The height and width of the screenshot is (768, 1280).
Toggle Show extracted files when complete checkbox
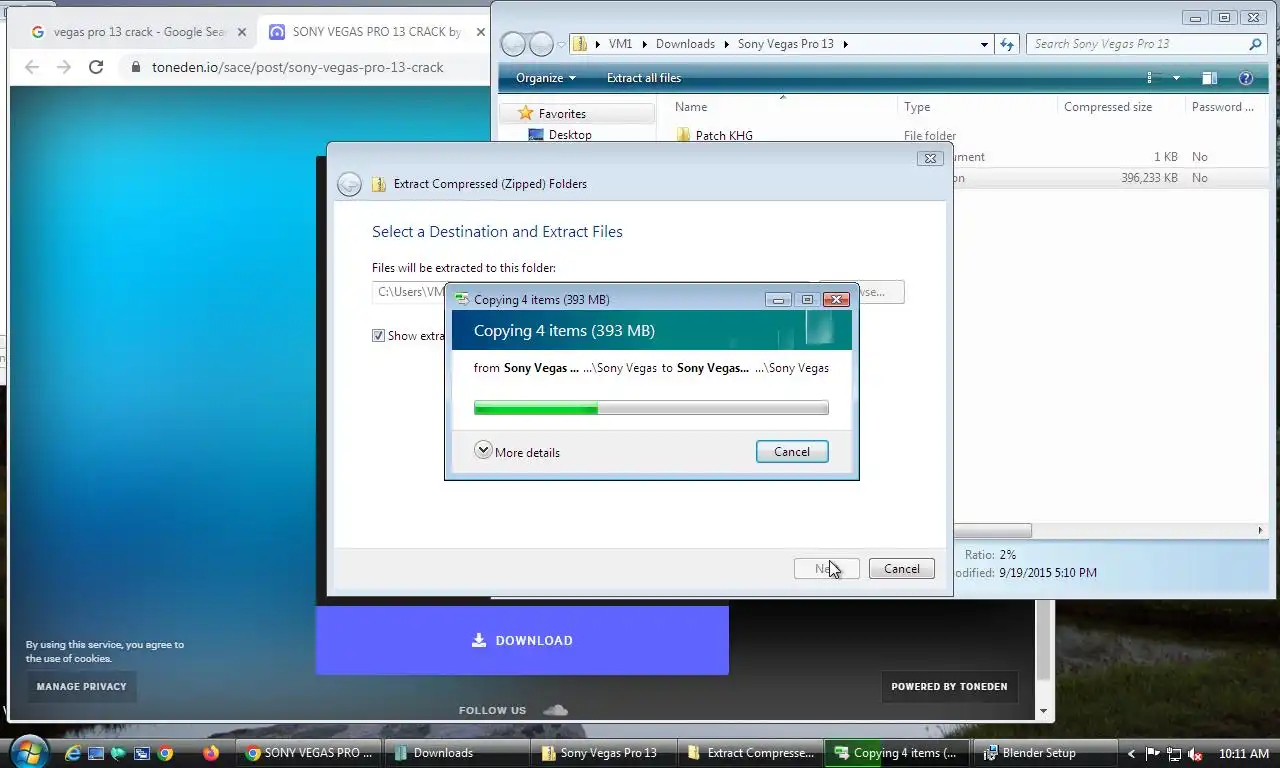(379, 336)
